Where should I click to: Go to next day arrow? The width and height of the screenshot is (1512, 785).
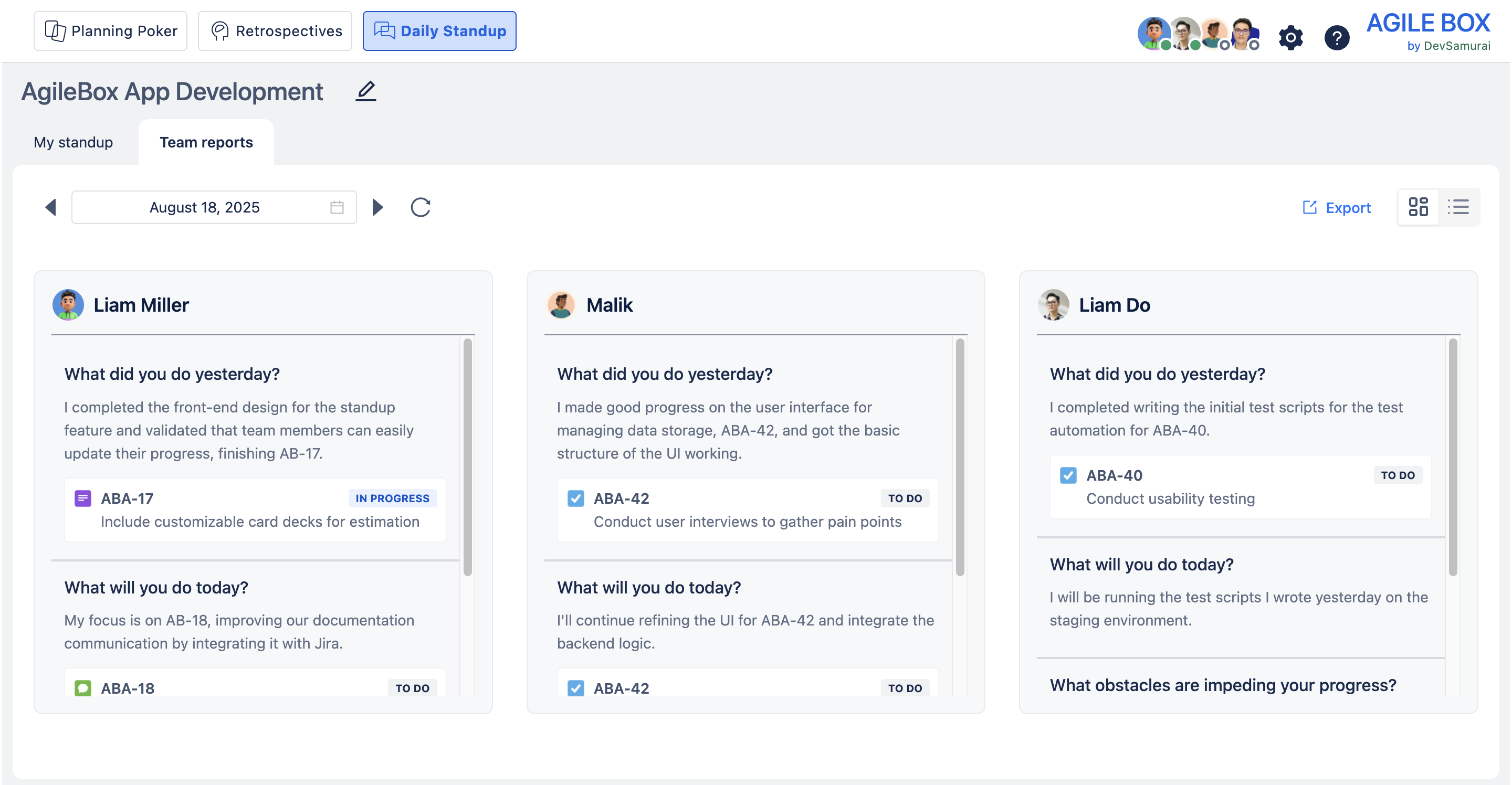click(x=377, y=207)
